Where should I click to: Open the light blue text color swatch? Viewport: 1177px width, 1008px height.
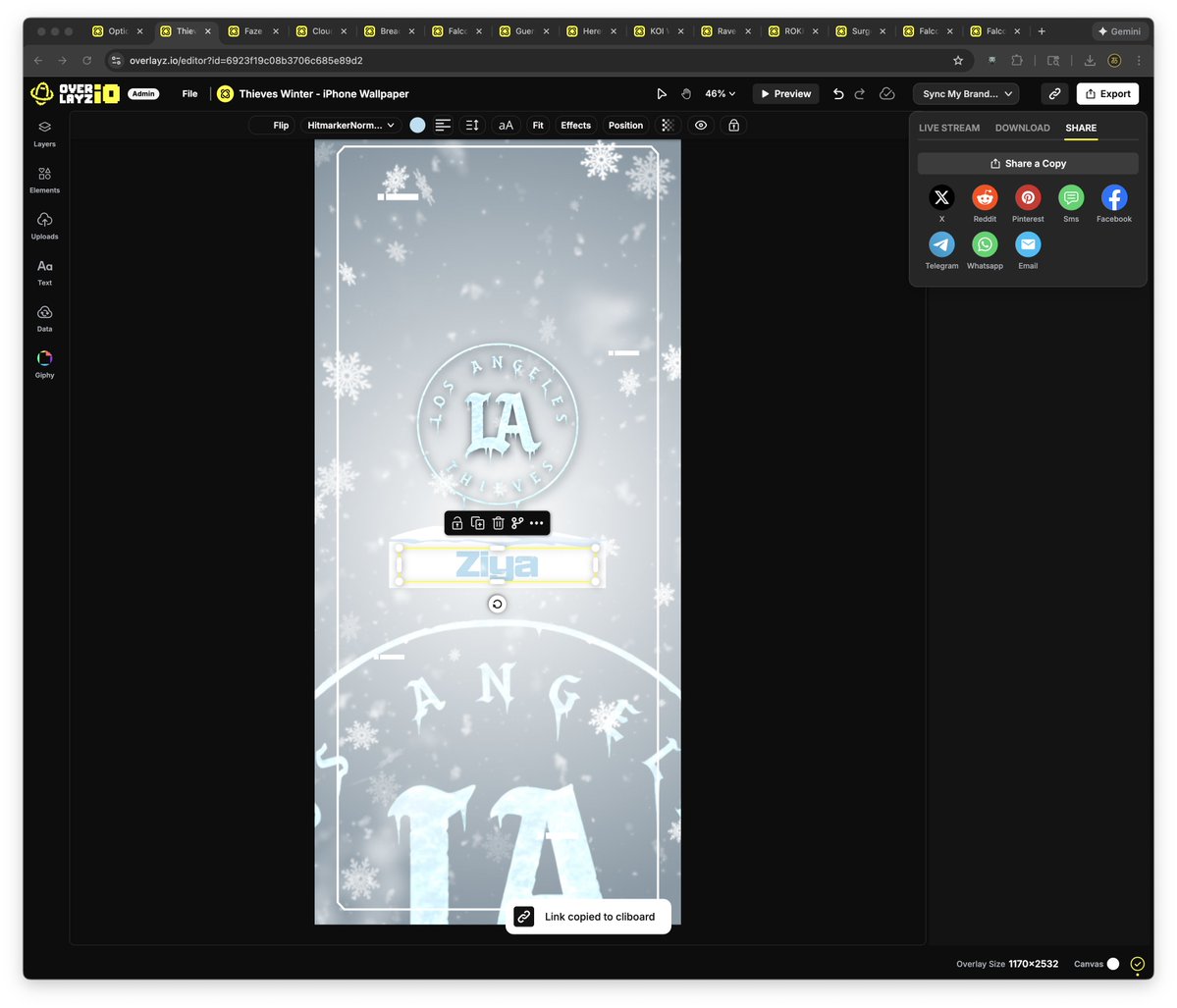click(x=417, y=126)
